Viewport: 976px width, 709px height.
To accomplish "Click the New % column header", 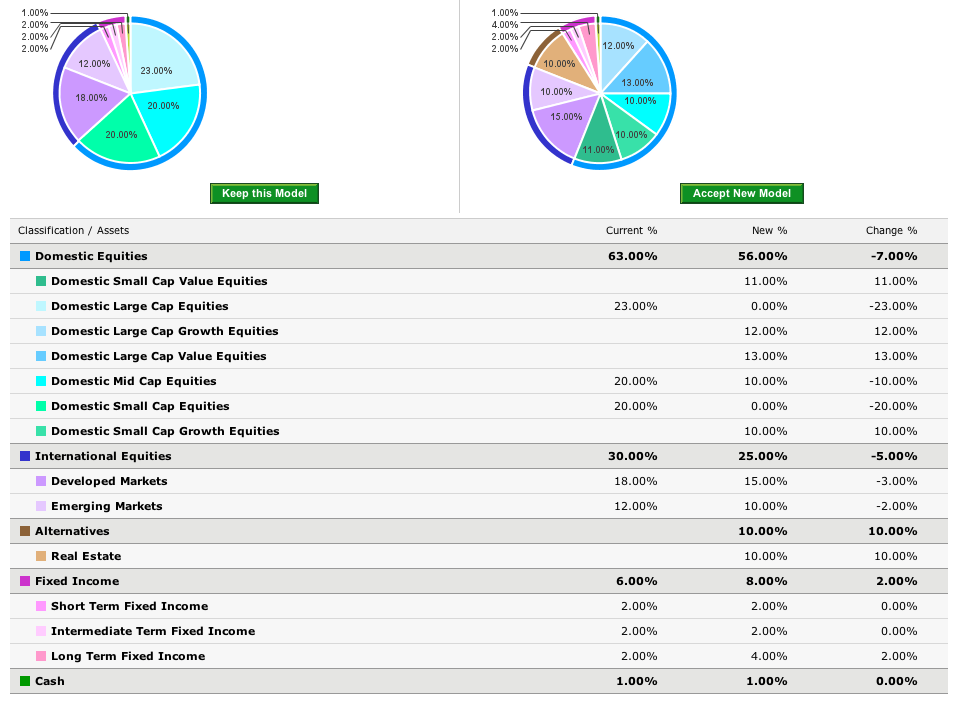I will [x=769, y=231].
